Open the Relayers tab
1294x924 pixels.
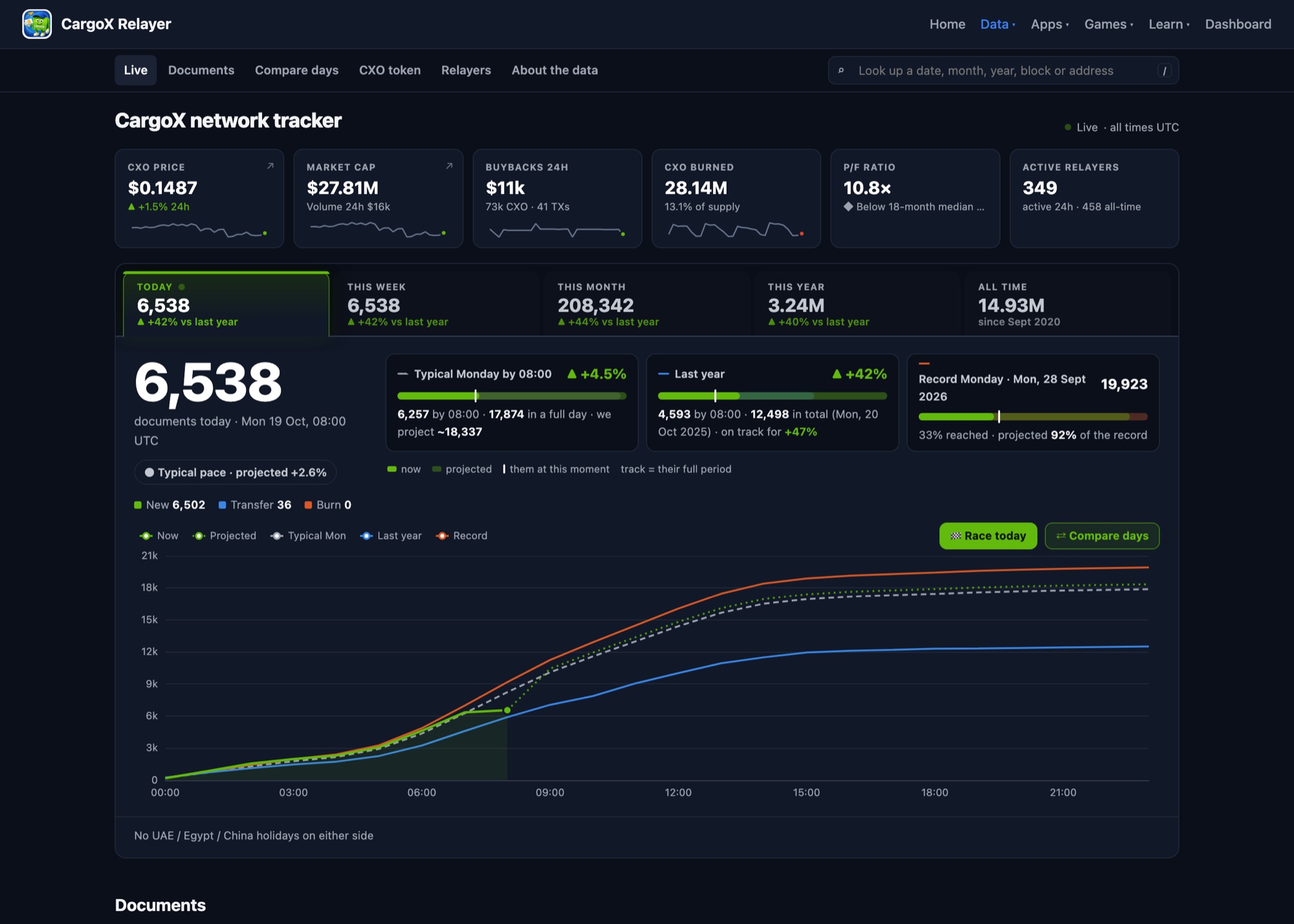pyautogui.click(x=466, y=70)
